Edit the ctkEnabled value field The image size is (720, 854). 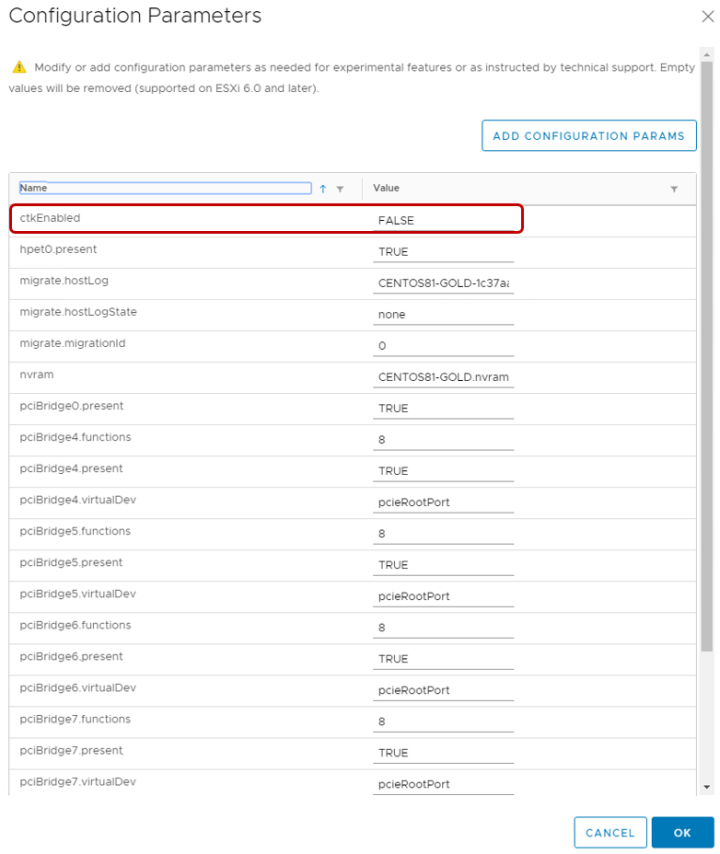click(442, 220)
